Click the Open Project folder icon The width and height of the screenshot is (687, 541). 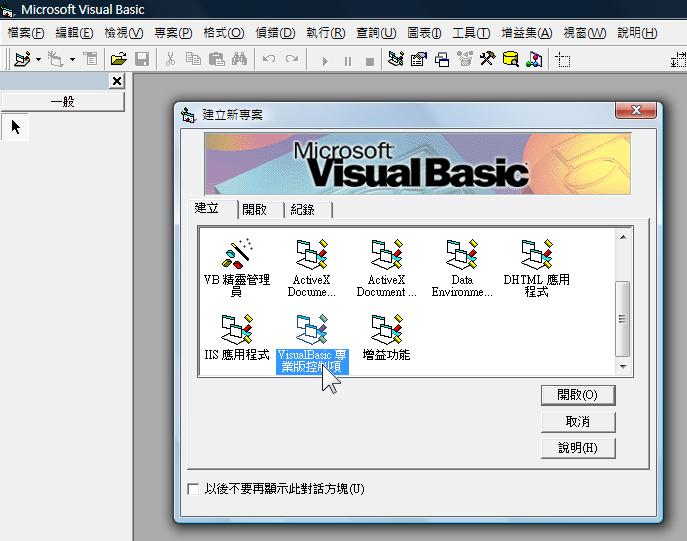tap(118, 59)
